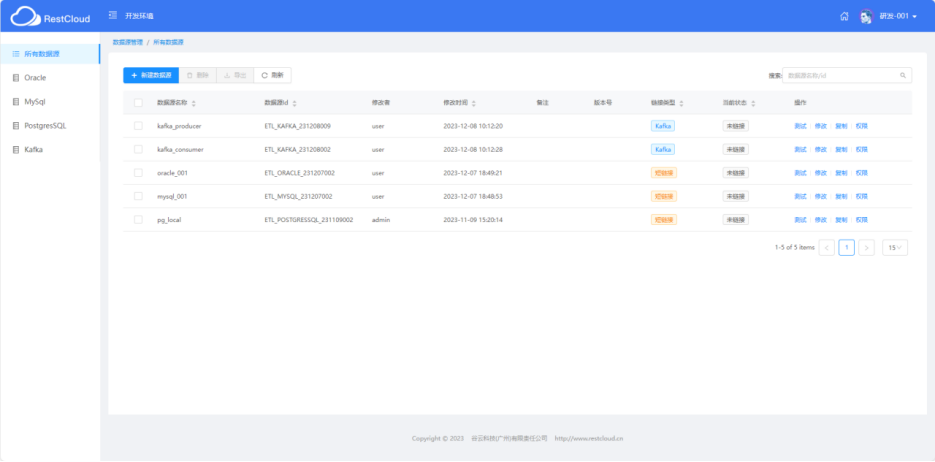Click the 刷新 refresh button
Image resolution: width=935 pixels, height=462 pixels.
click(x=273, y=75)
